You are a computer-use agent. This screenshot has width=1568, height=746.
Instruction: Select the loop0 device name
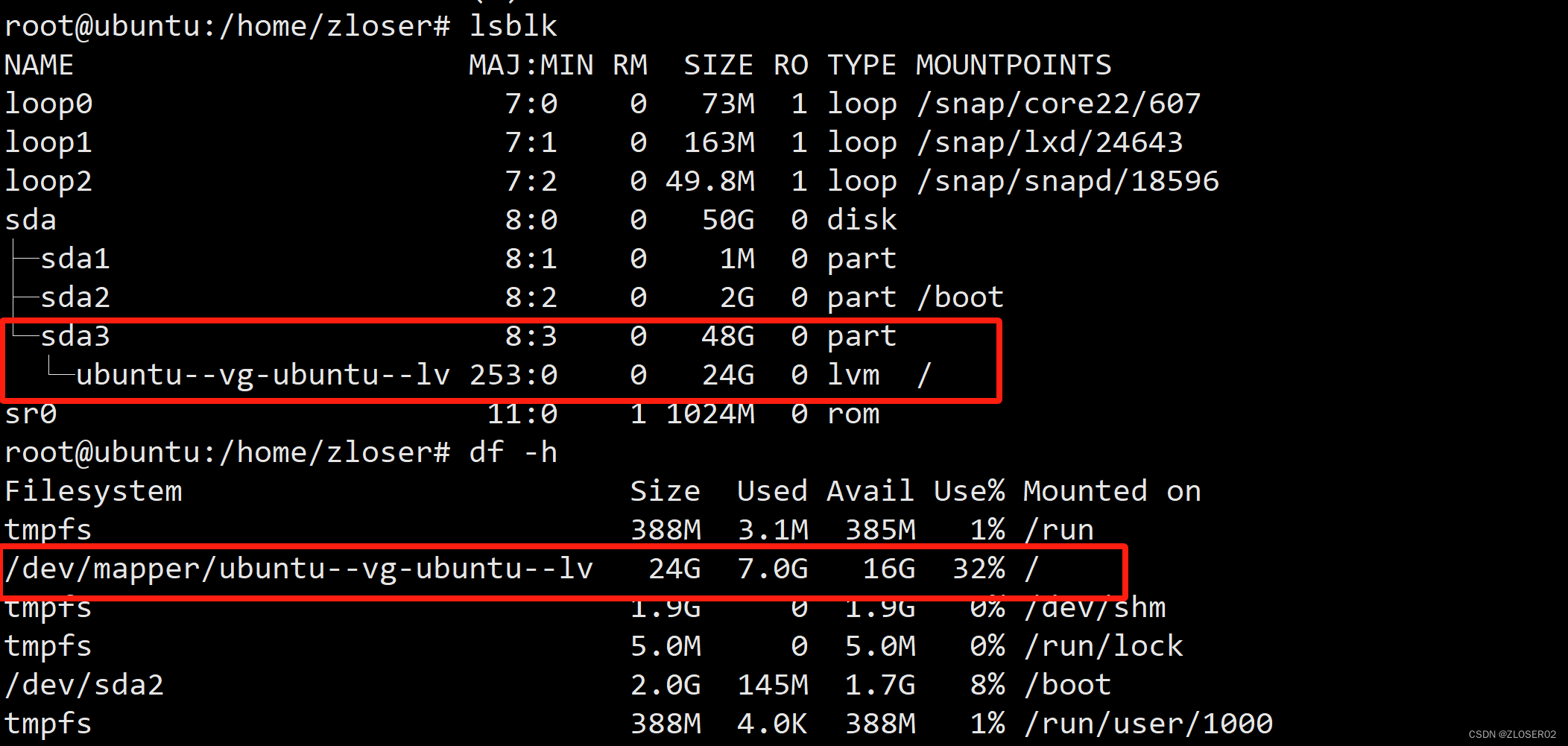pyautogui.click(x=48, y=104)
